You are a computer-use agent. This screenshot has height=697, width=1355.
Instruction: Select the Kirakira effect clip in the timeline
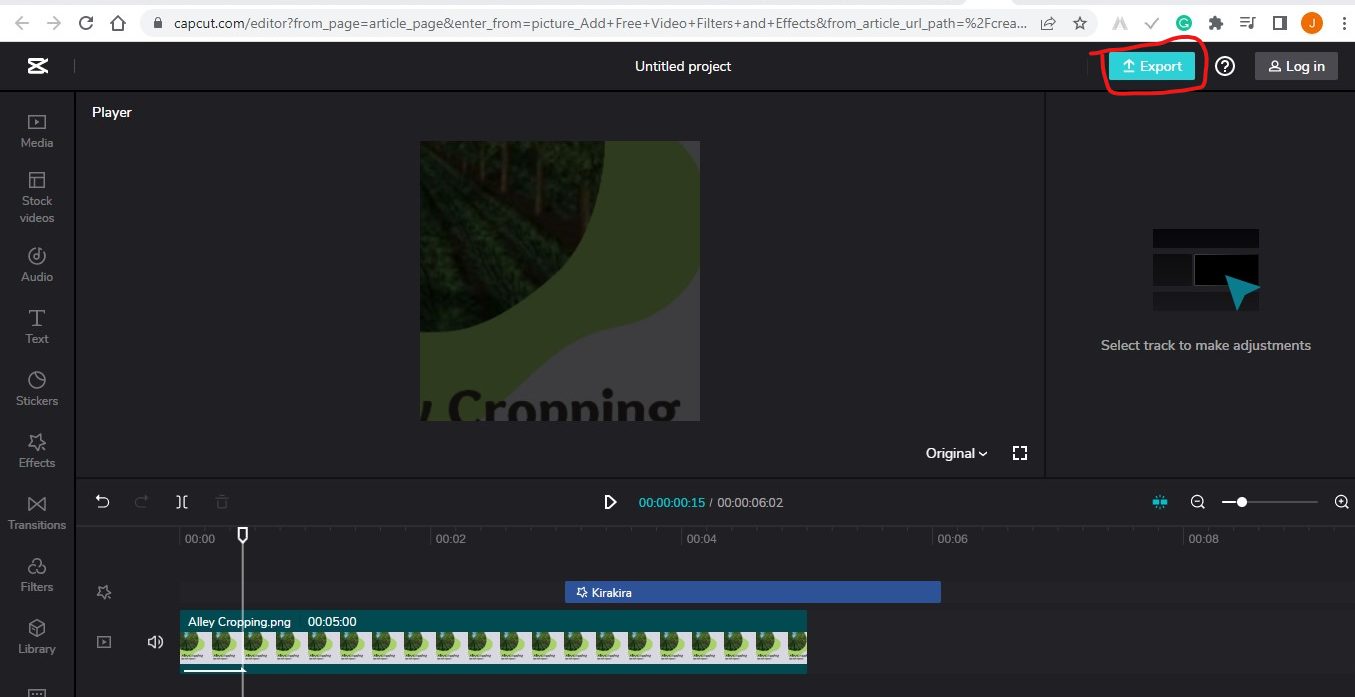pyautogui.click(x=752, y=591)
